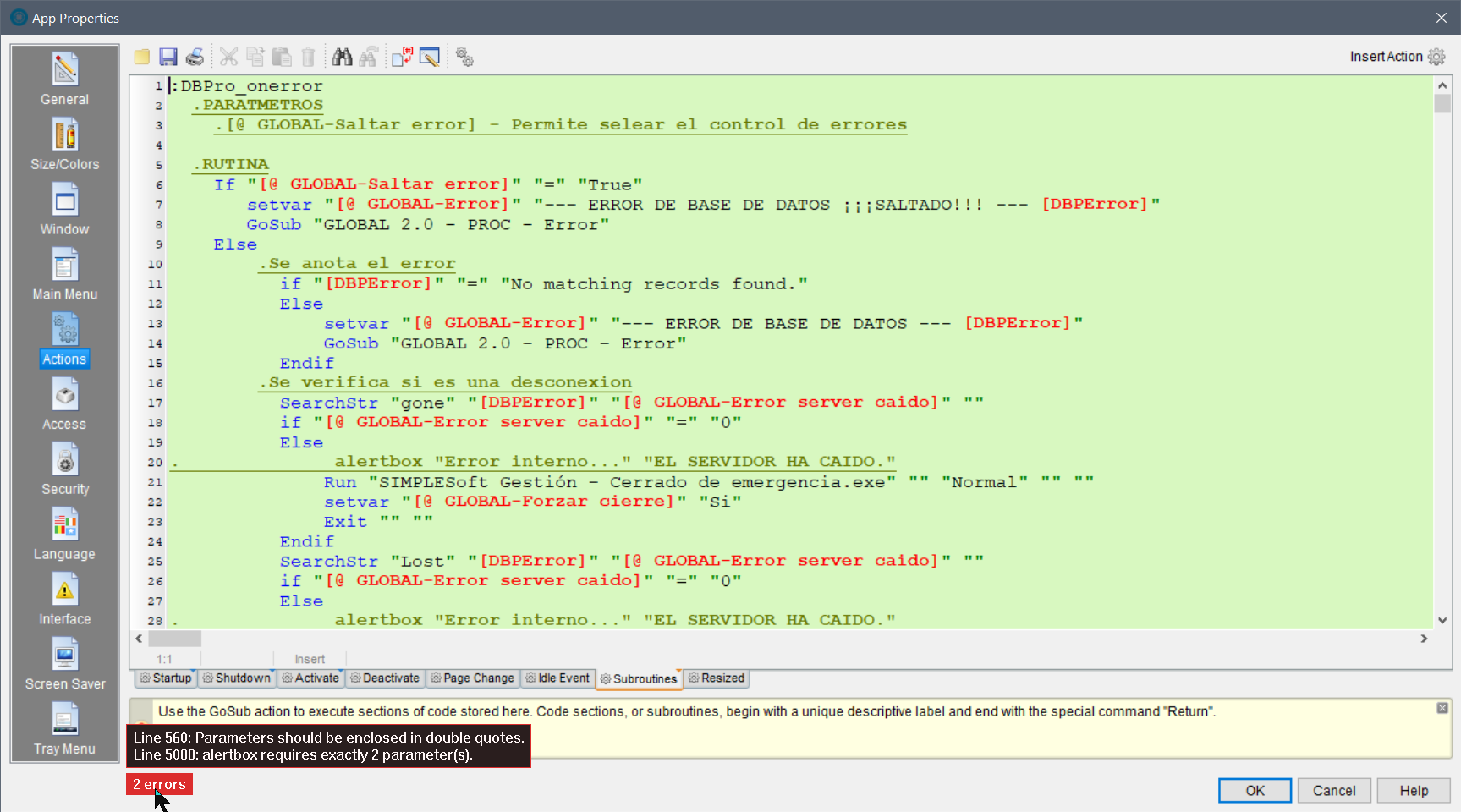Click the open folder toolbar icon
Screen dimensions: 1461x812
pos(142,57)
